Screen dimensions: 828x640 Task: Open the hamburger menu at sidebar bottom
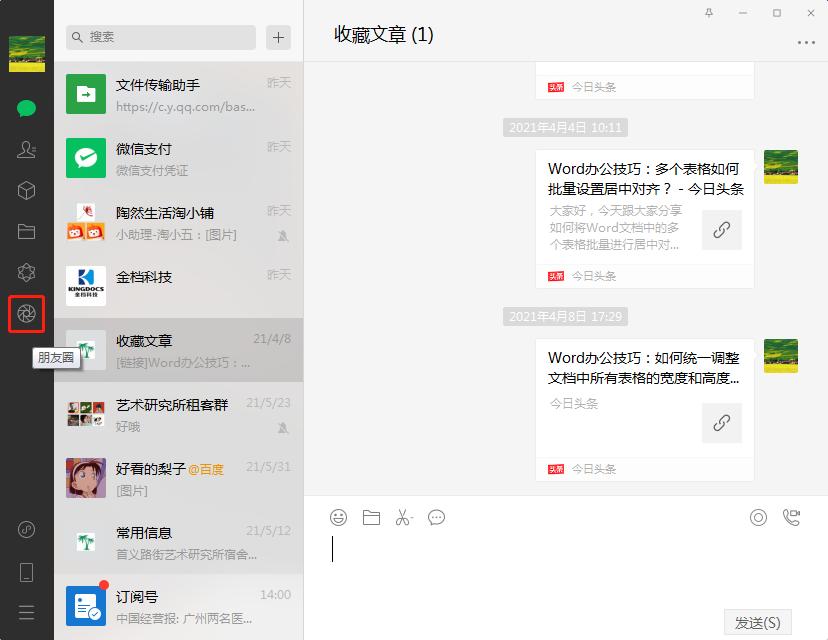26,612
